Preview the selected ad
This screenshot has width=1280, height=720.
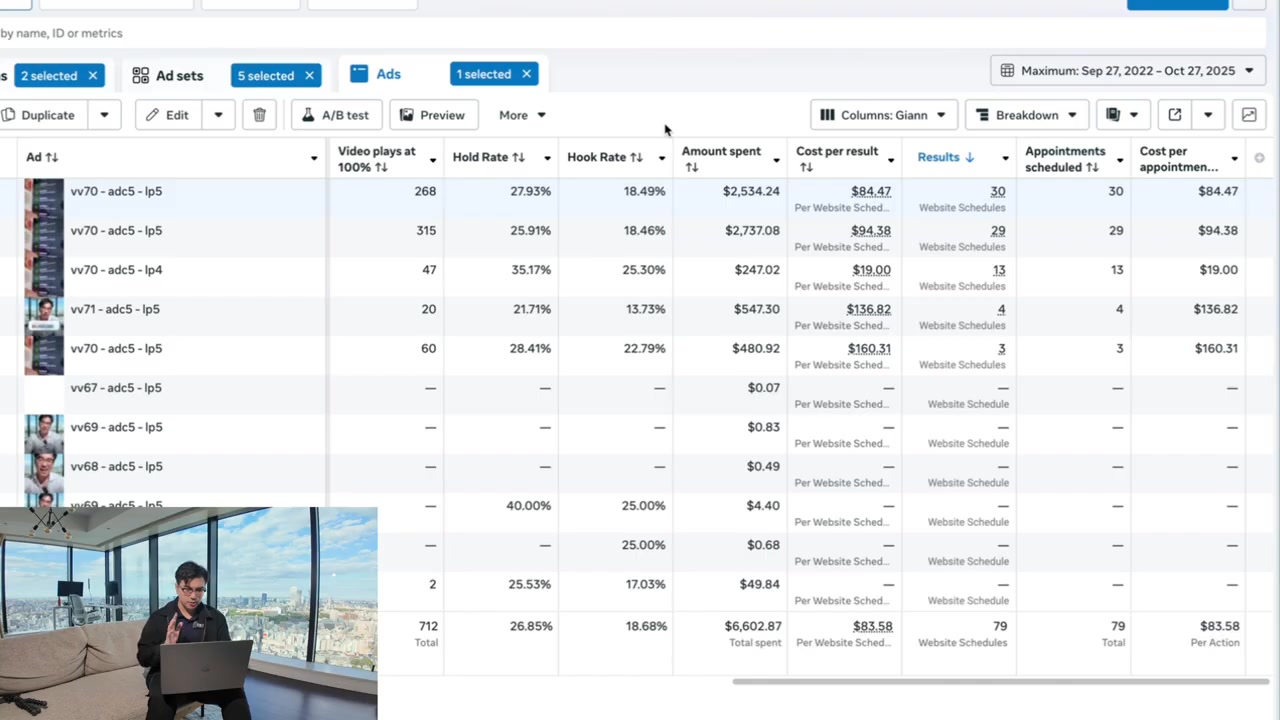[432, 115]
